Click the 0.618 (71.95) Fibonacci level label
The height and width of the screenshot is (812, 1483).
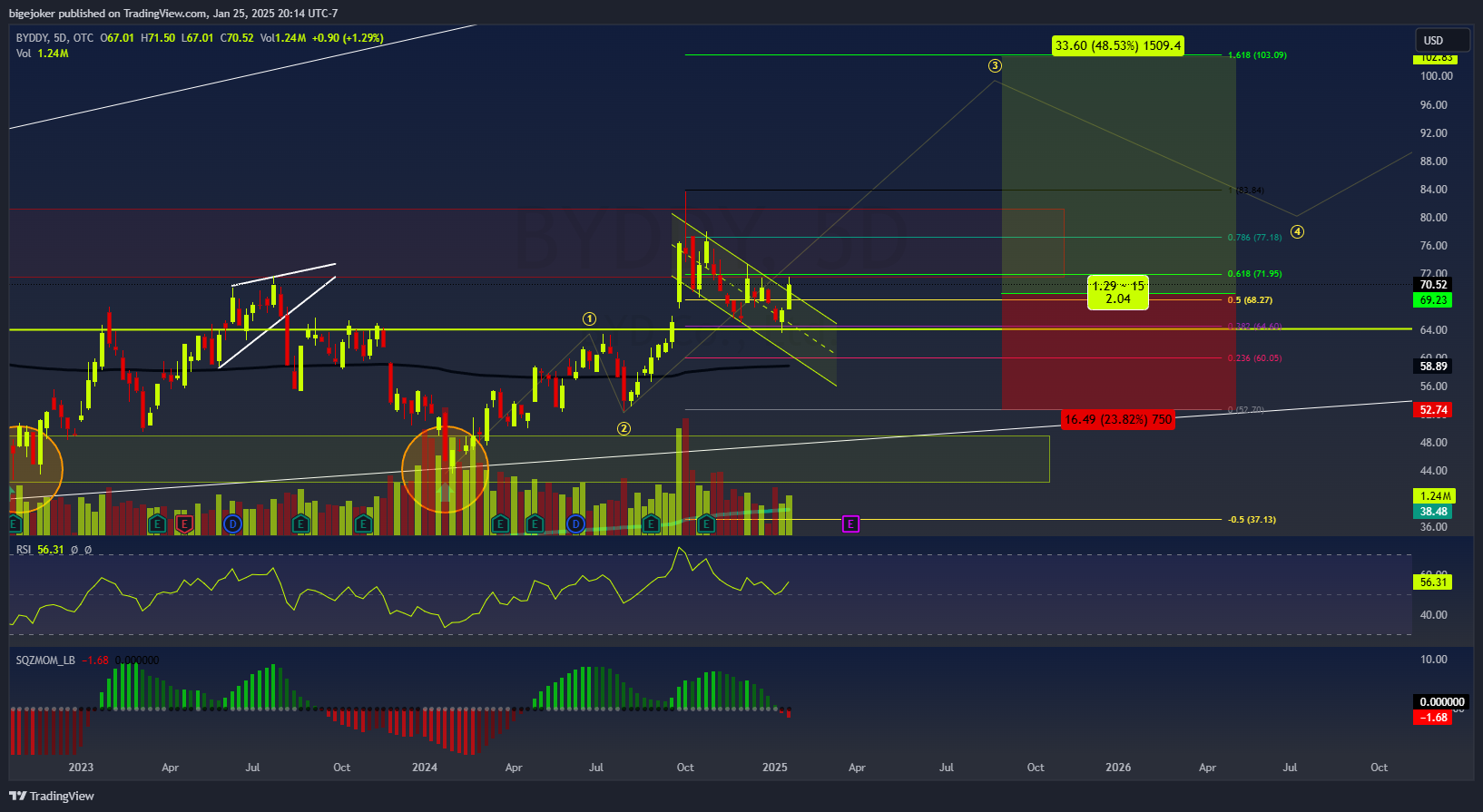point(1254,274)
